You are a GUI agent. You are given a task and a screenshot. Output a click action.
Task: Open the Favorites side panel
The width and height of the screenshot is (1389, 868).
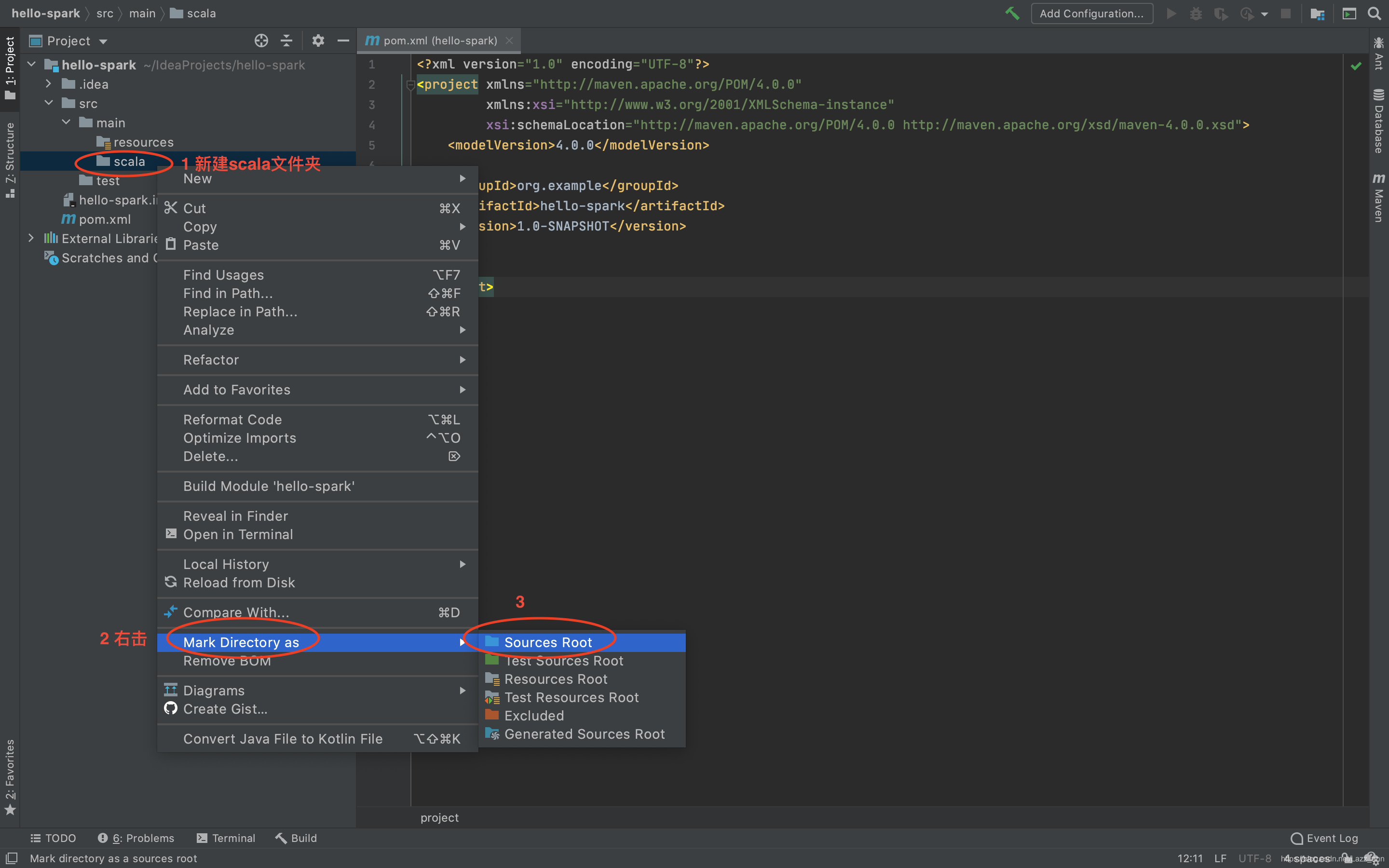pos(10,776)
